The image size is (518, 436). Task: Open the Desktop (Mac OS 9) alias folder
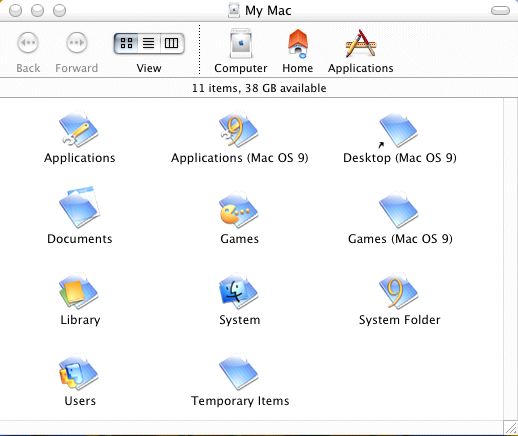(x=398, y=130)
